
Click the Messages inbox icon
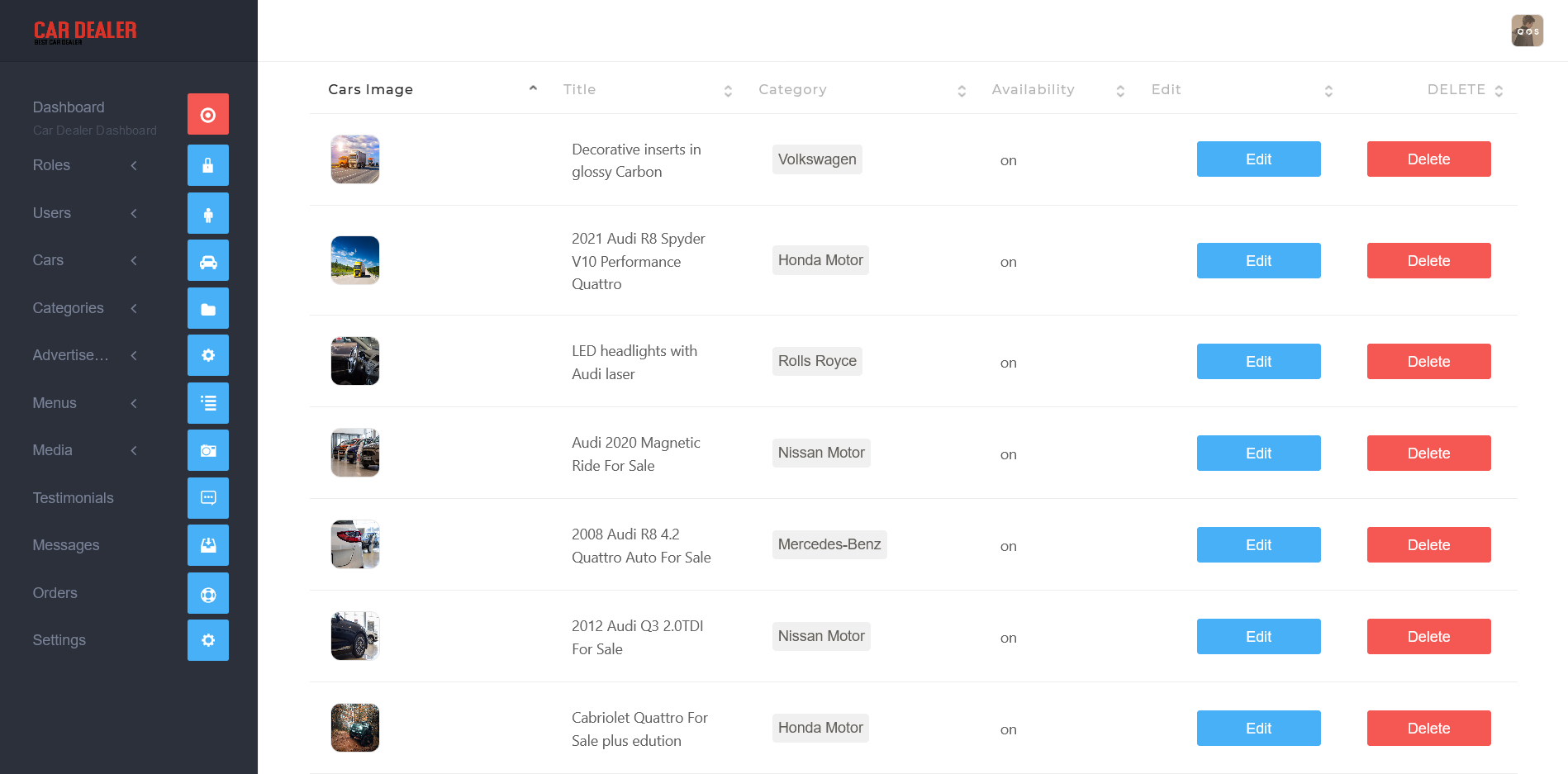[208, 545]
